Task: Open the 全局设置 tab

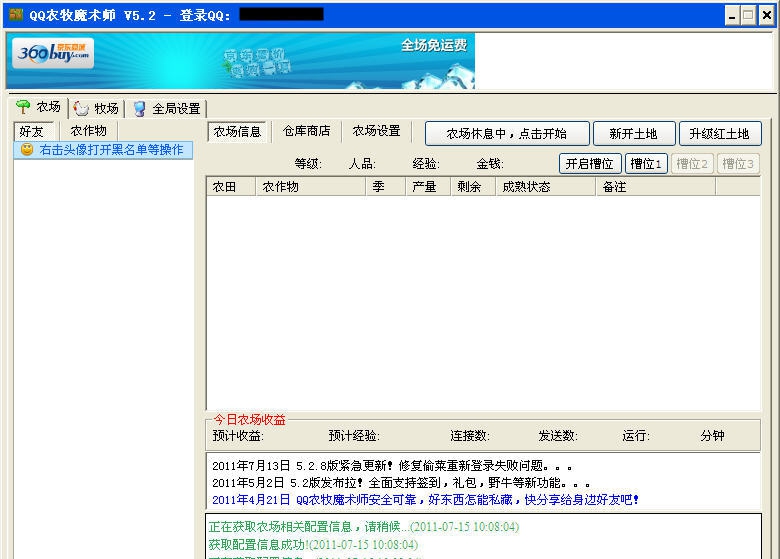Action: tap(167, 108)
